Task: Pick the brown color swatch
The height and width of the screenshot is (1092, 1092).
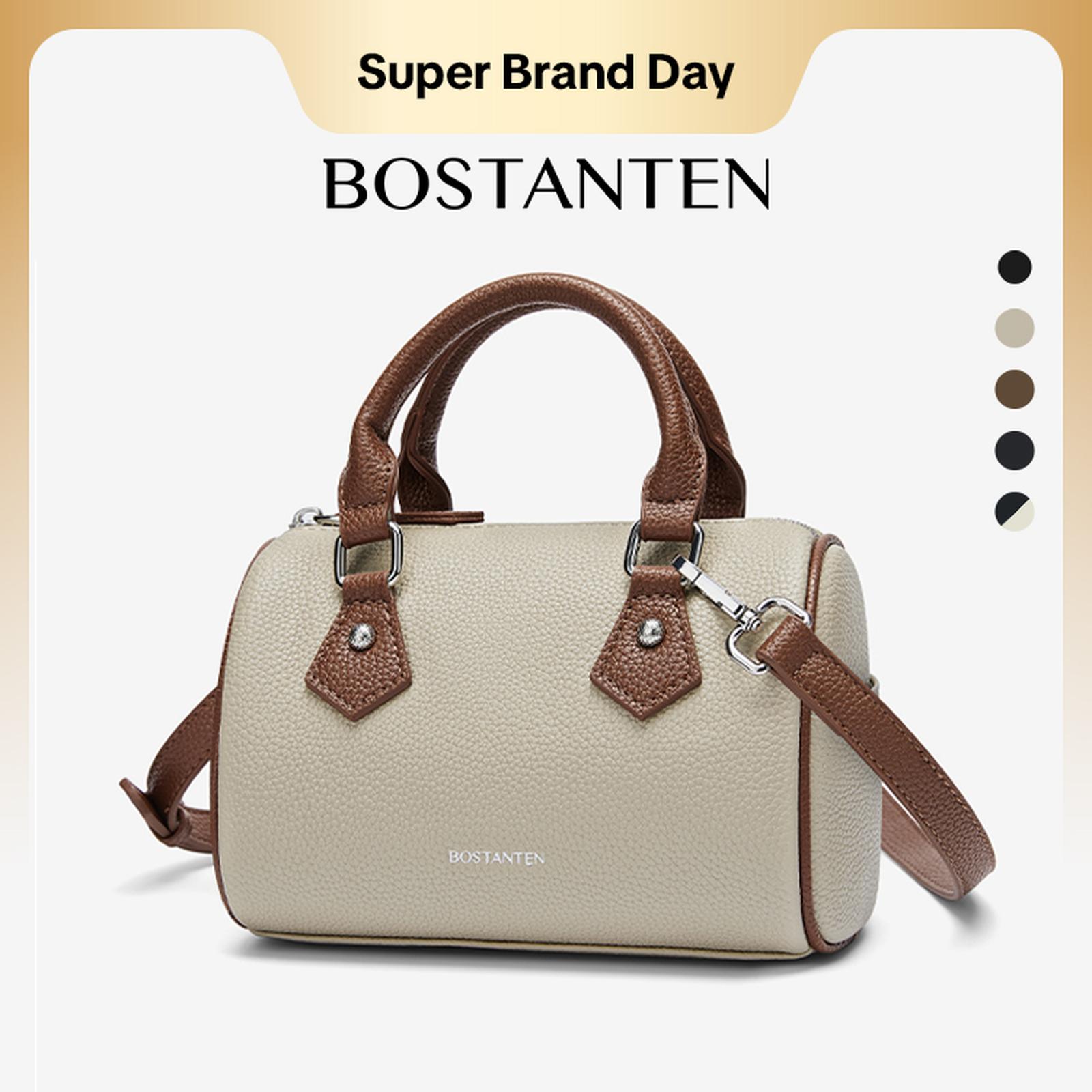Action: [1015, 390]
